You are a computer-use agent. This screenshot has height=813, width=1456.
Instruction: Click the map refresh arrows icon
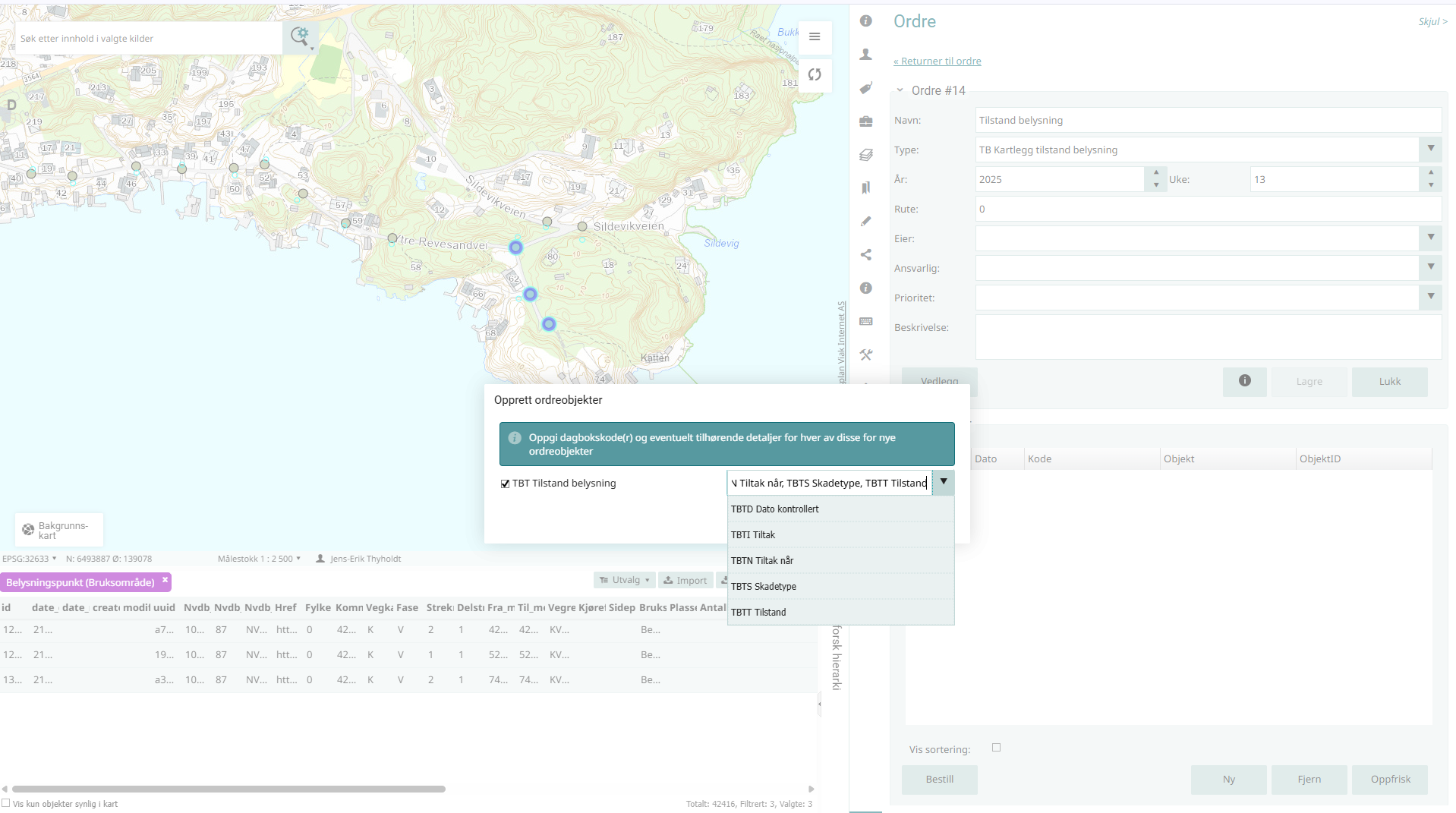click(815, 74)
